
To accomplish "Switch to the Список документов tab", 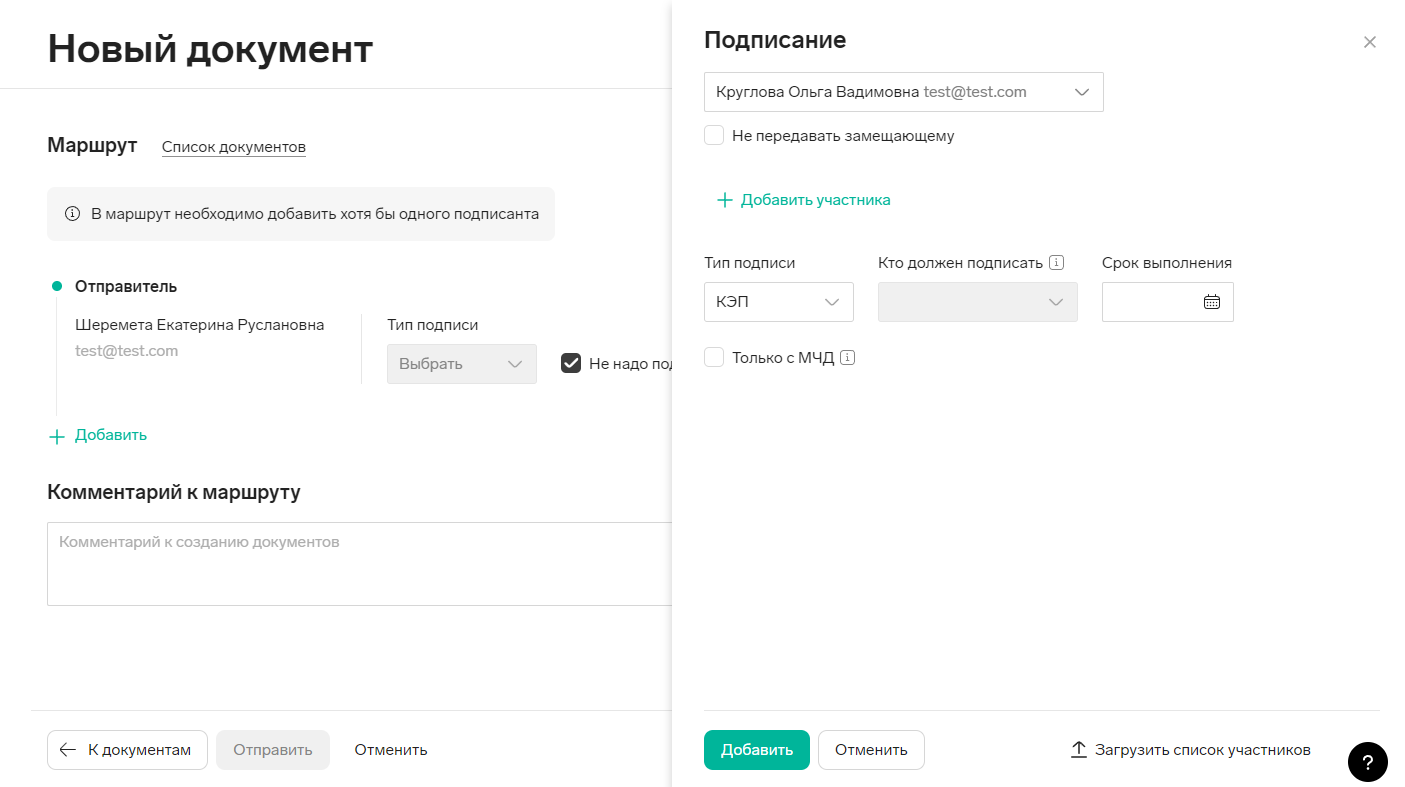I will tap(234, 147).
